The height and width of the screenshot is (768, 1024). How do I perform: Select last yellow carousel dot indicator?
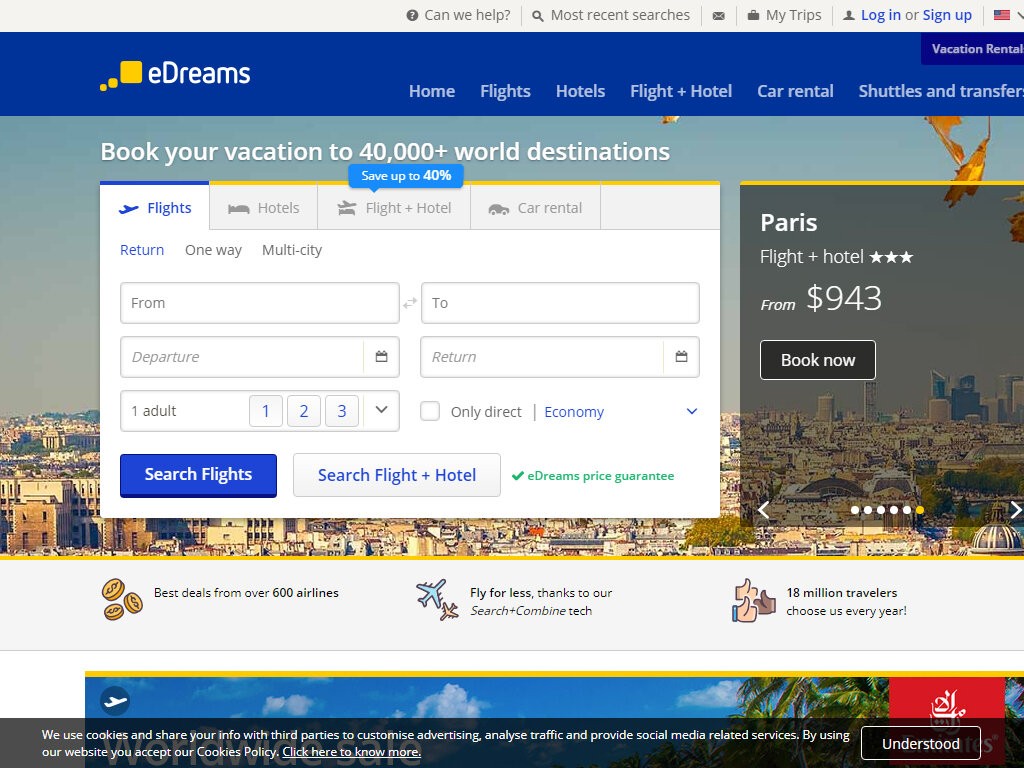[x=920, y=510]
